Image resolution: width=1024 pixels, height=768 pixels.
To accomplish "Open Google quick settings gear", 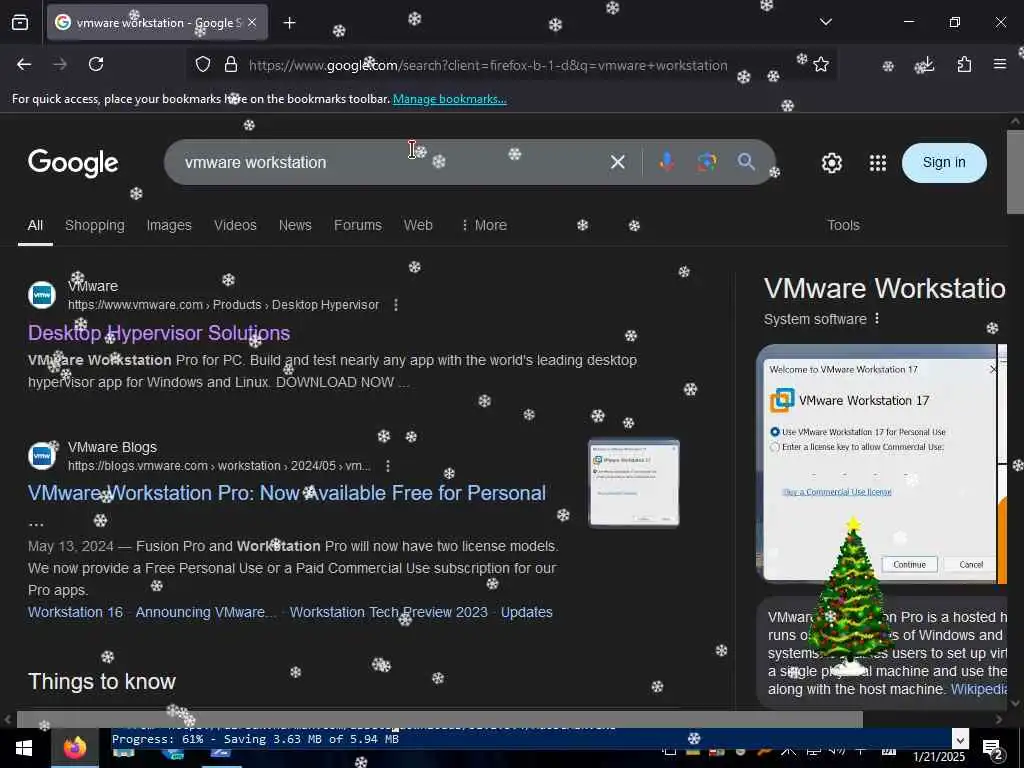I will click(x=831, y=163).
